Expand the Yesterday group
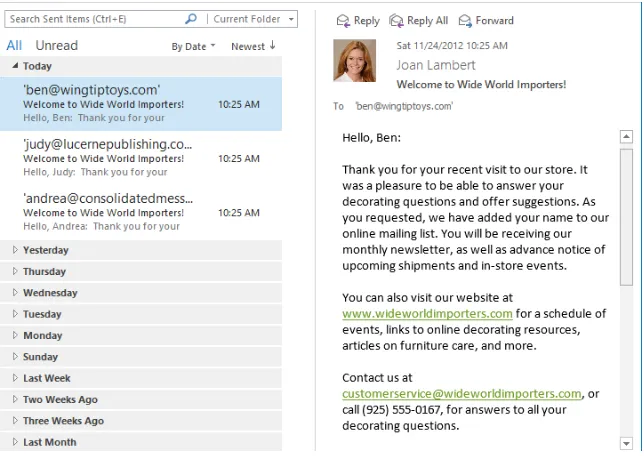This screenshot has height=456, width=644. tap(15, 250)
